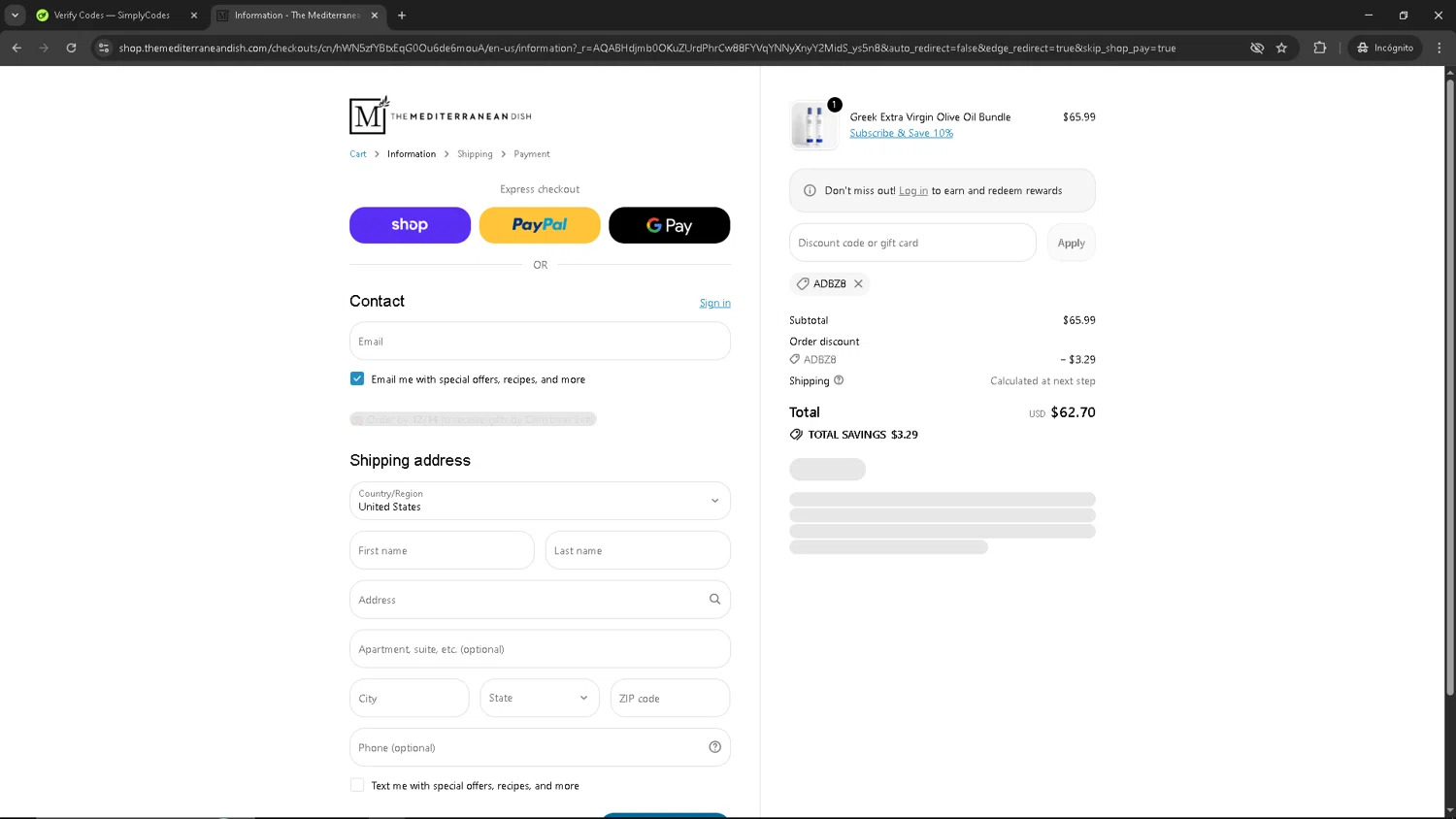
Task: Click the total amount $62.70
Action: tap(1074, 412)
